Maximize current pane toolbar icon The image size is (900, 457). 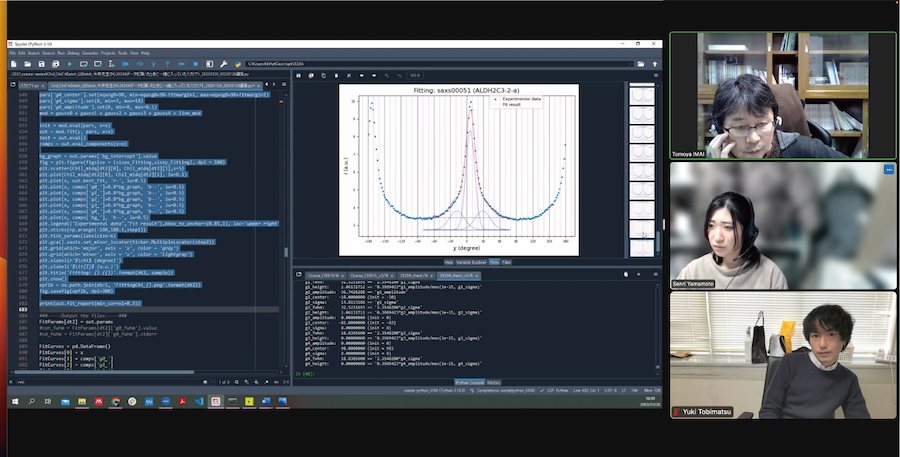coord(210,64)
